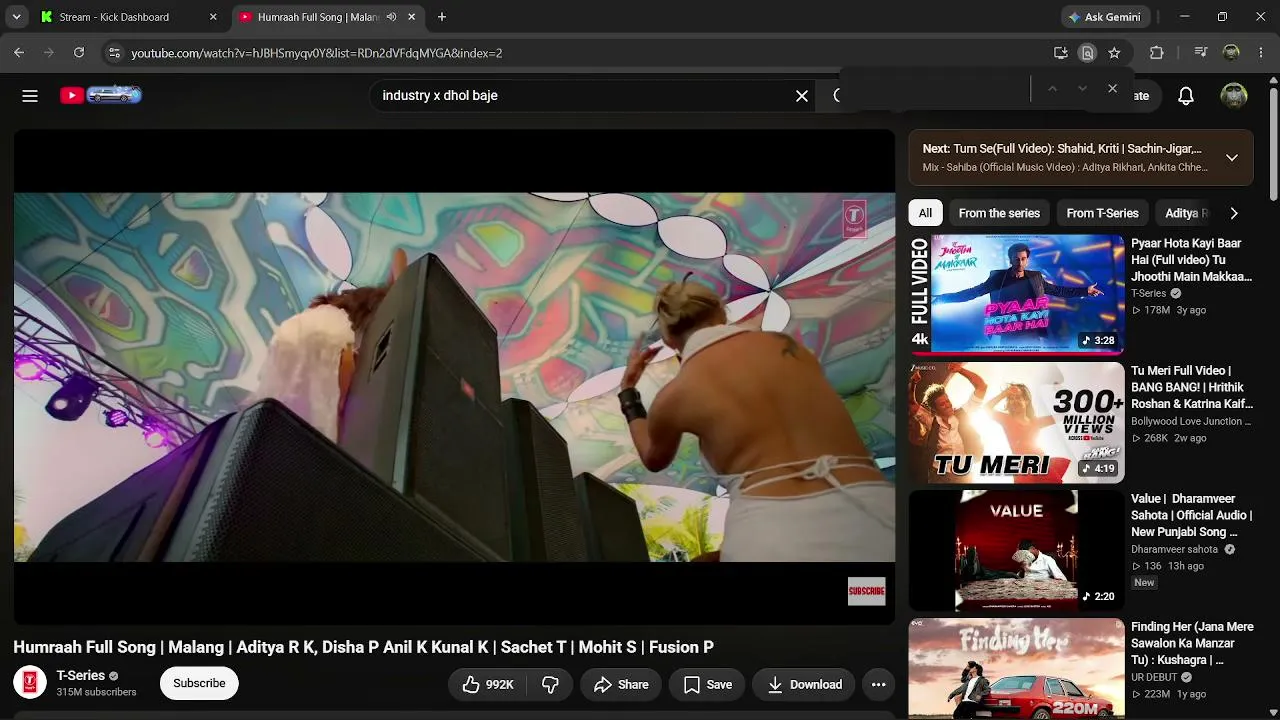Image resolution: width=1280 pixels, height=720 pixels.
Task: Open Chrome three-dot menu
Action: click(x=1261, y=53)
